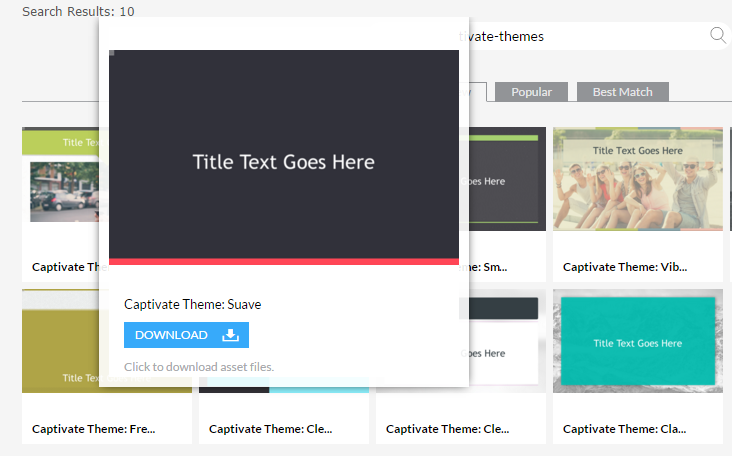Viewport: 732px width, 456px height.
Task: Switch to the Popular tab
Action: coord(531,92)
